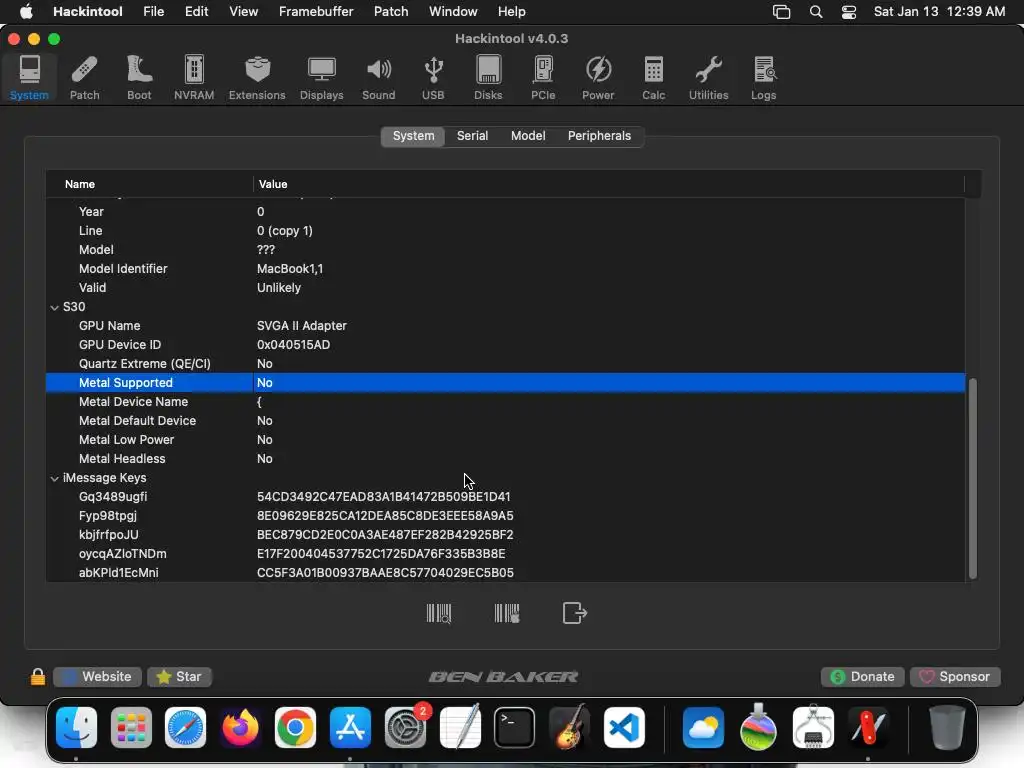The width and height of the screenshot is (1024, 768).
Task: Select the GPU Name row
Action: click(505, 326)
